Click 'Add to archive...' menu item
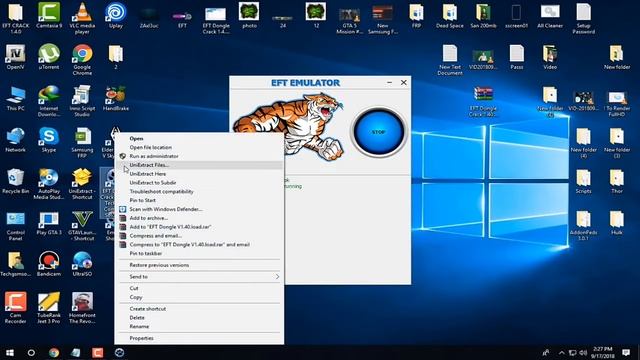 pyautogui.click(x=149, y=218)
